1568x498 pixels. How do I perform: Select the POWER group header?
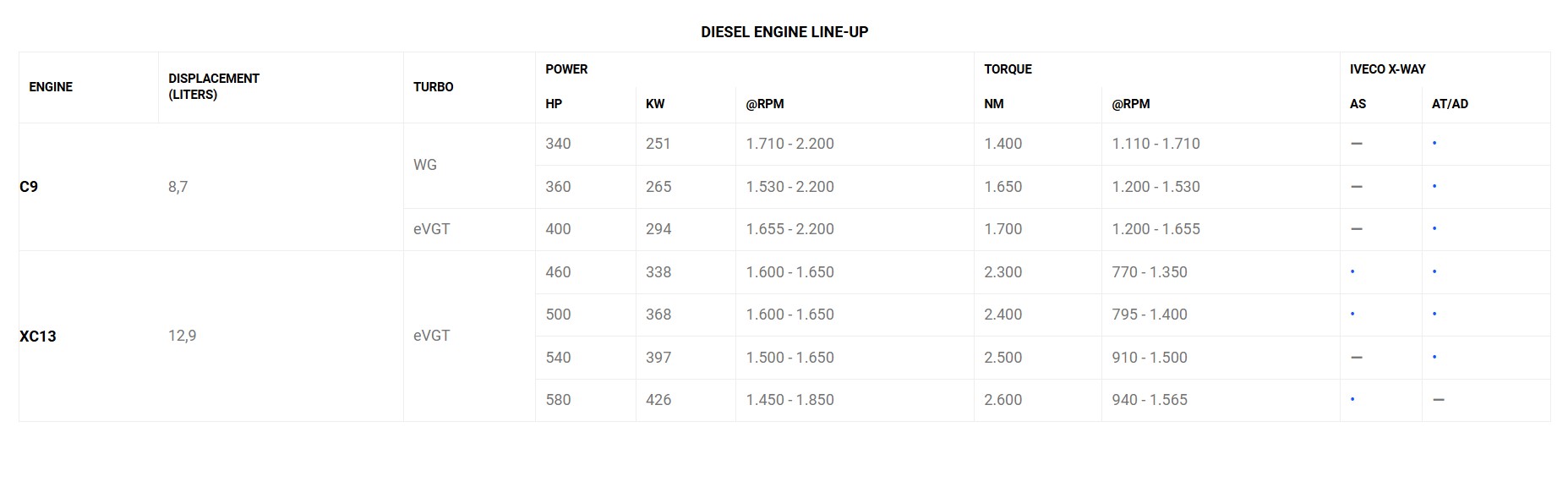pos(566,69)
